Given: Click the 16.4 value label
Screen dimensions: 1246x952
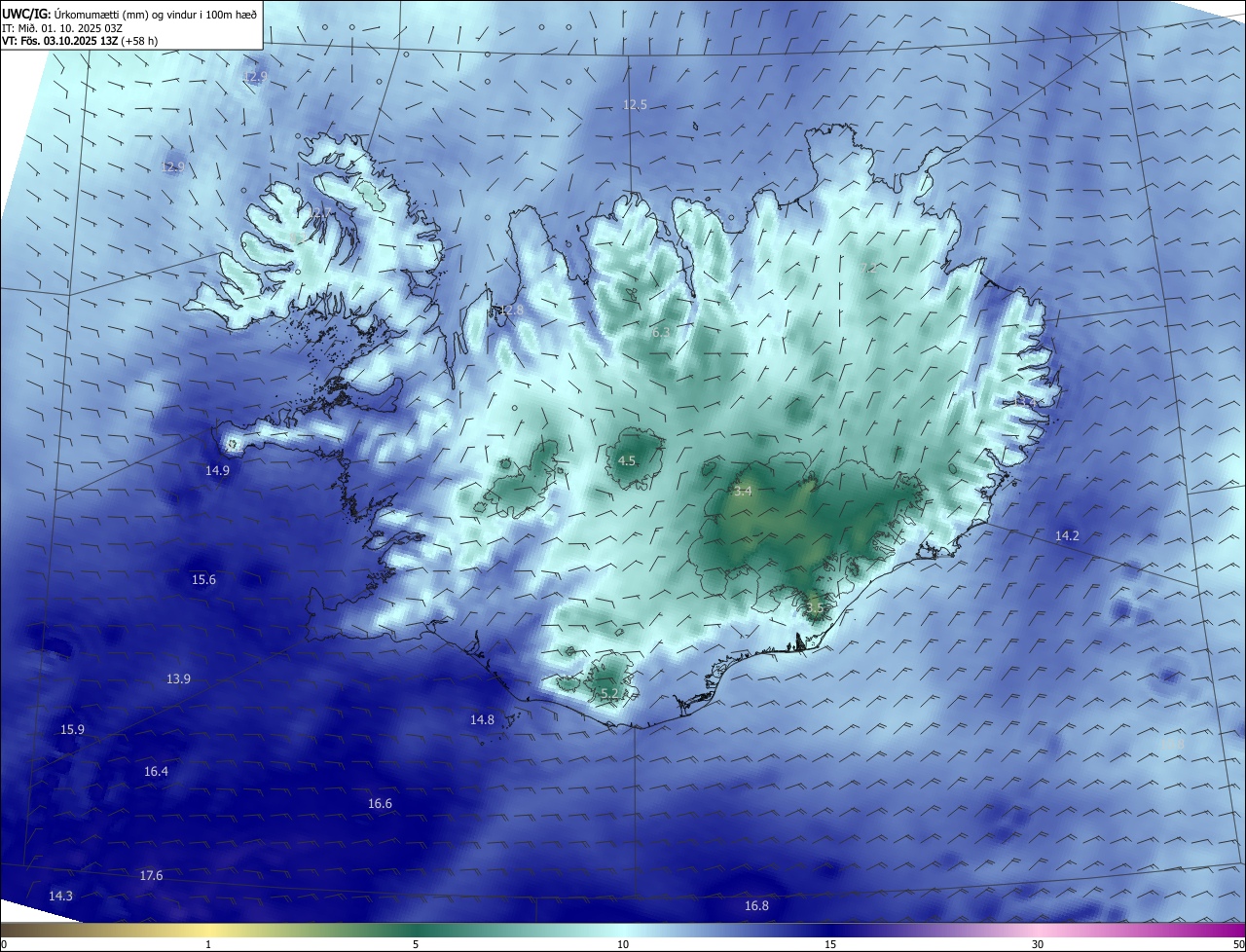Looking at the screenshot, I should coord(156,772).
